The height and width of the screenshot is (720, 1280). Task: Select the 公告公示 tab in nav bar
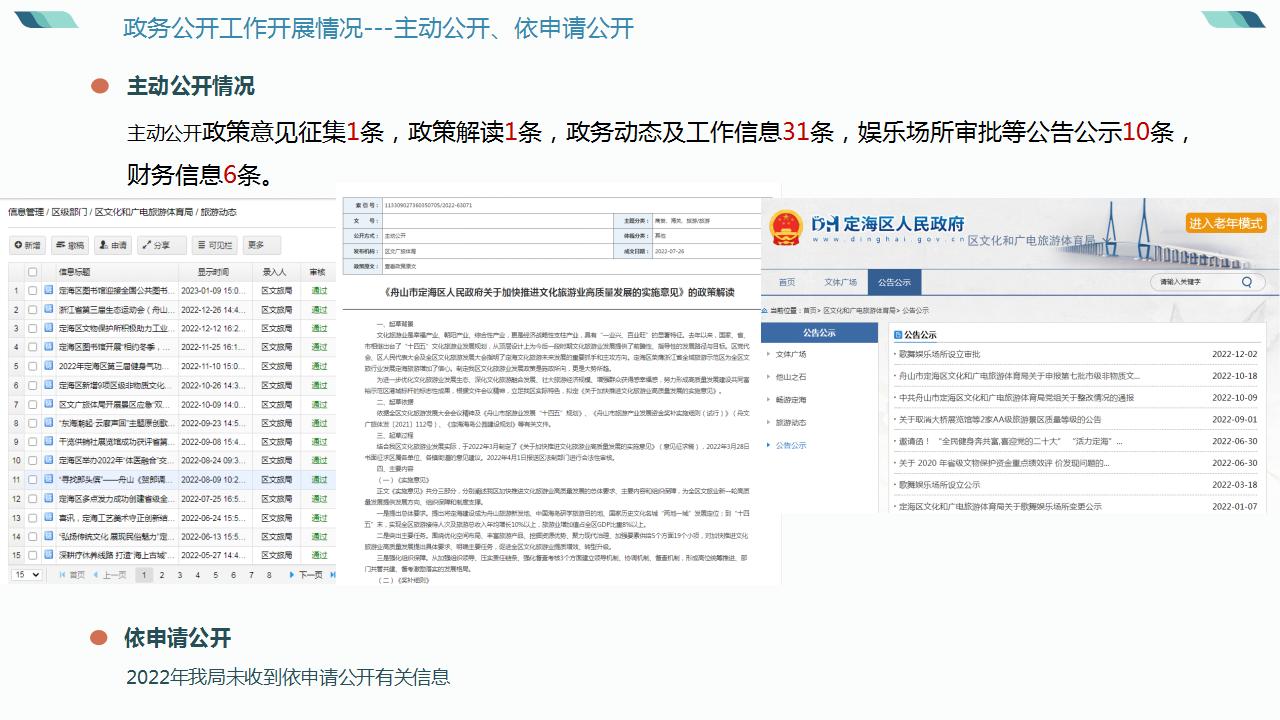(x=894, y=282)
